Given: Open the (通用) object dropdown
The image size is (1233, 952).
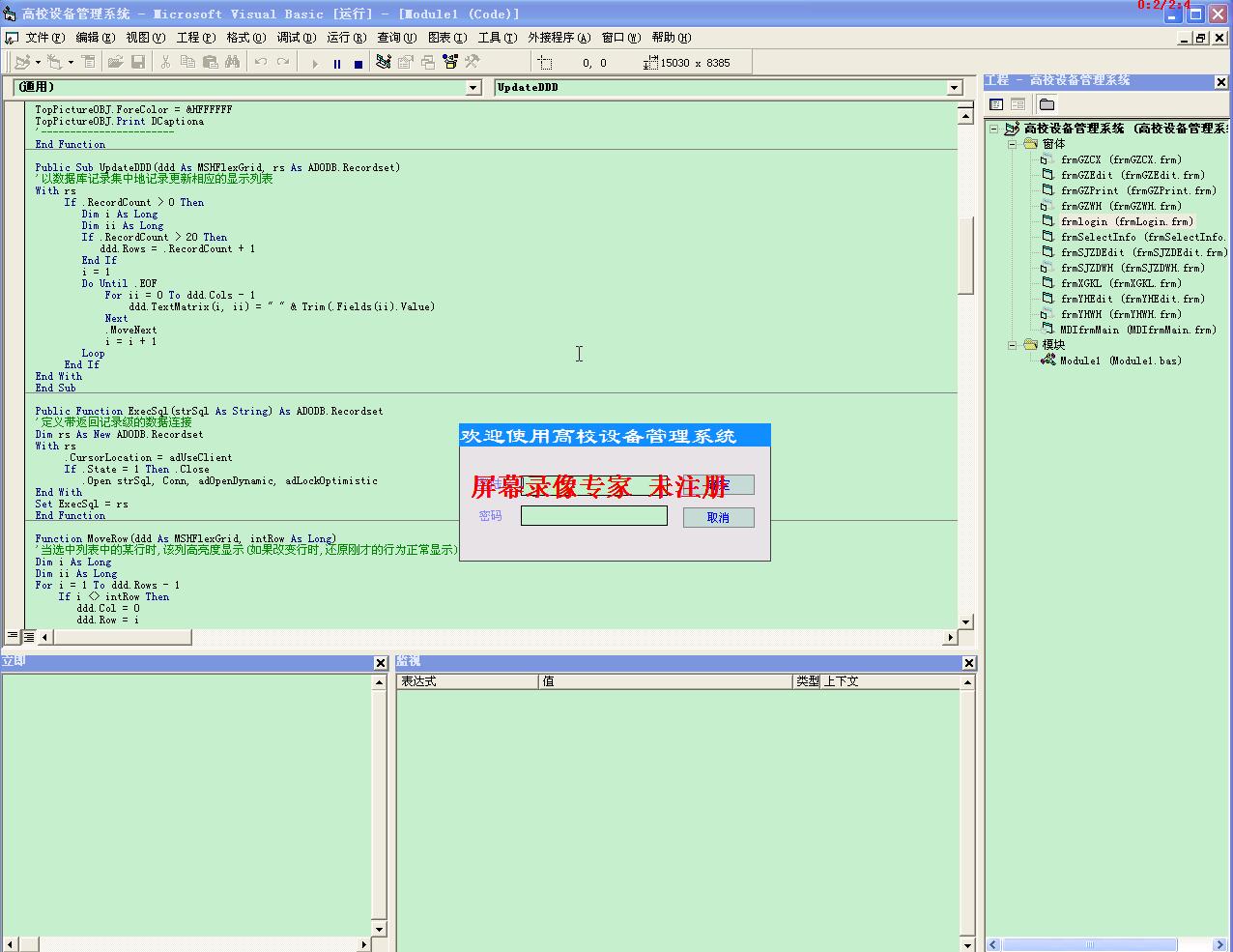Looking at the screenshot, I should click(473, 88).
